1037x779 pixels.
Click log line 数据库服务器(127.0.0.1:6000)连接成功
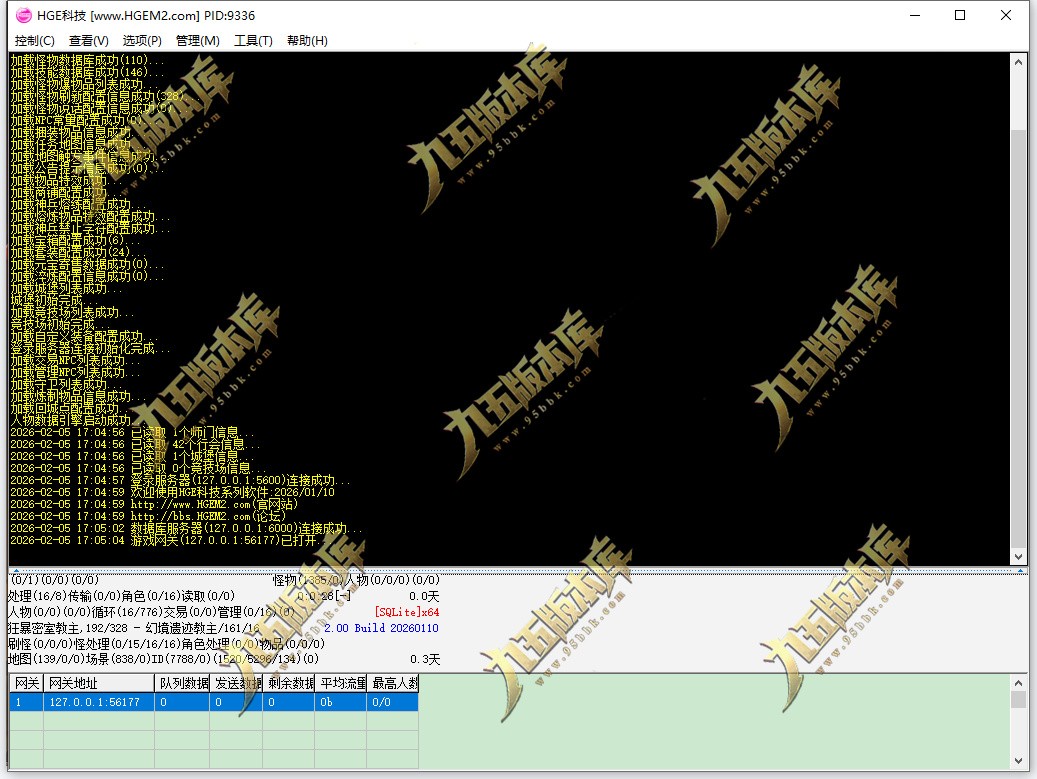coord(187,528)
